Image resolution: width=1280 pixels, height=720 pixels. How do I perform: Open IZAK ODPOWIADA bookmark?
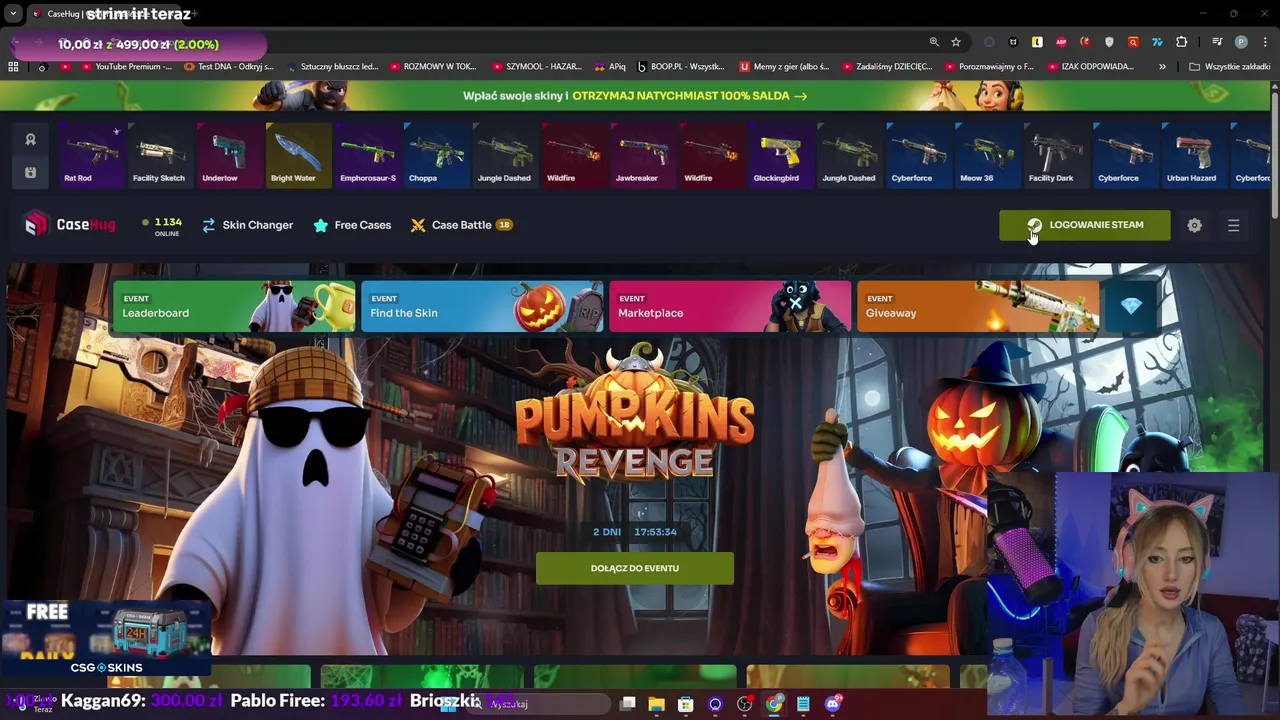tap(1091, 66)
